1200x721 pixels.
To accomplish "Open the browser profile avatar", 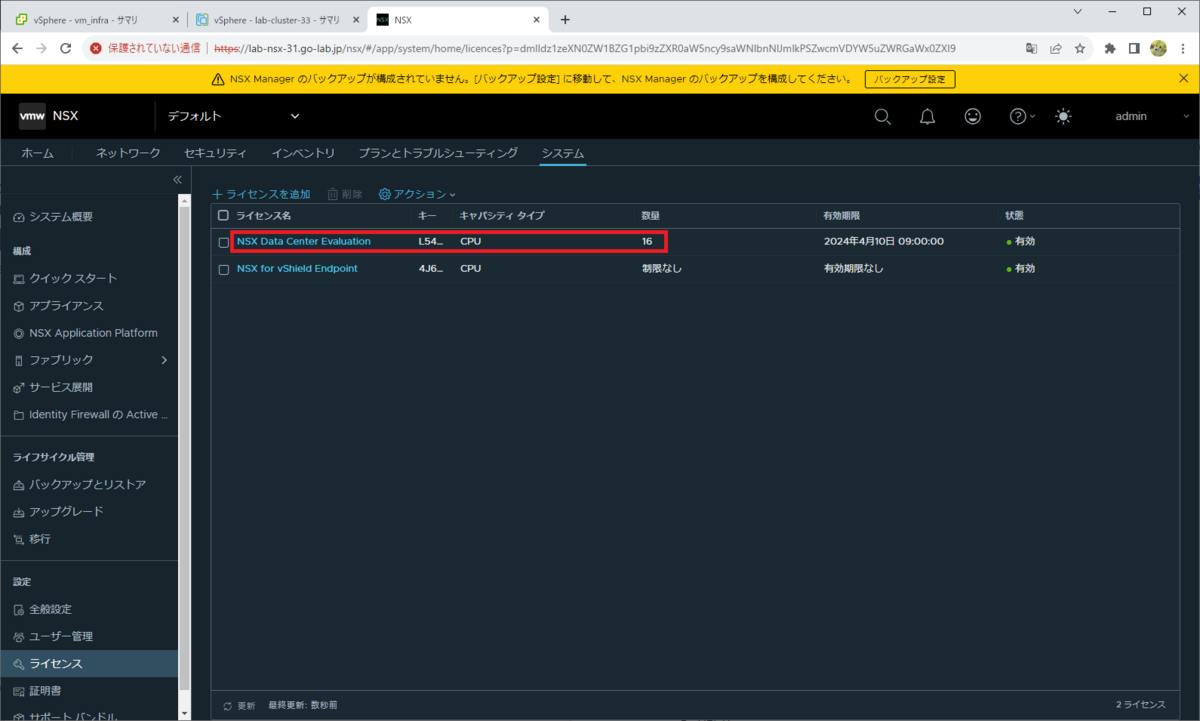I will coord(1158,48).
